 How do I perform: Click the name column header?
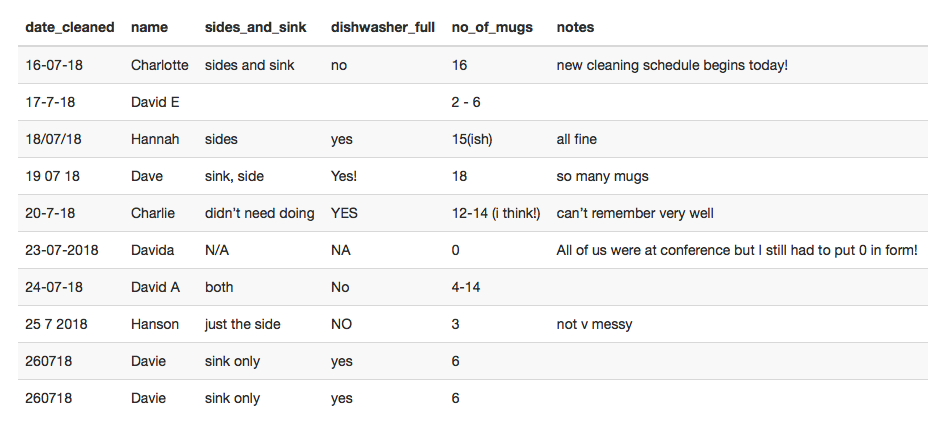149,27
